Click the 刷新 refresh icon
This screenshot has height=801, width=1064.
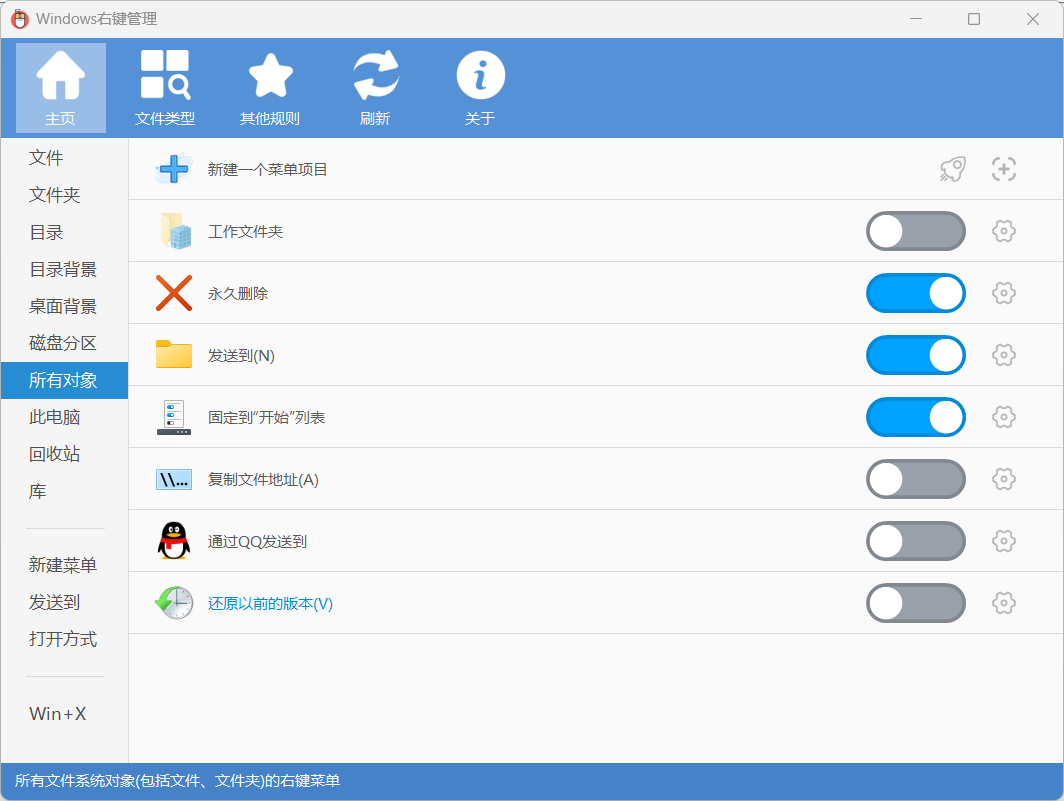375,77
